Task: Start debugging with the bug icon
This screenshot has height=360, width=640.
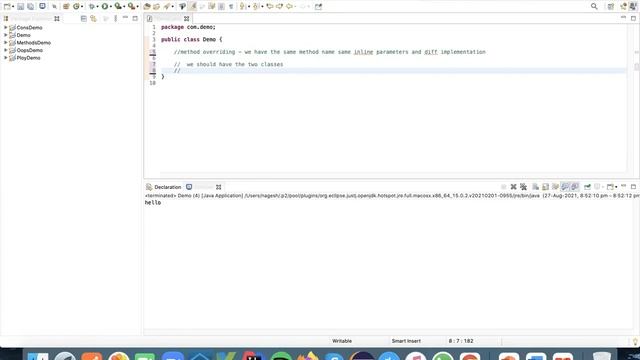Action: [x=91, y=6]
